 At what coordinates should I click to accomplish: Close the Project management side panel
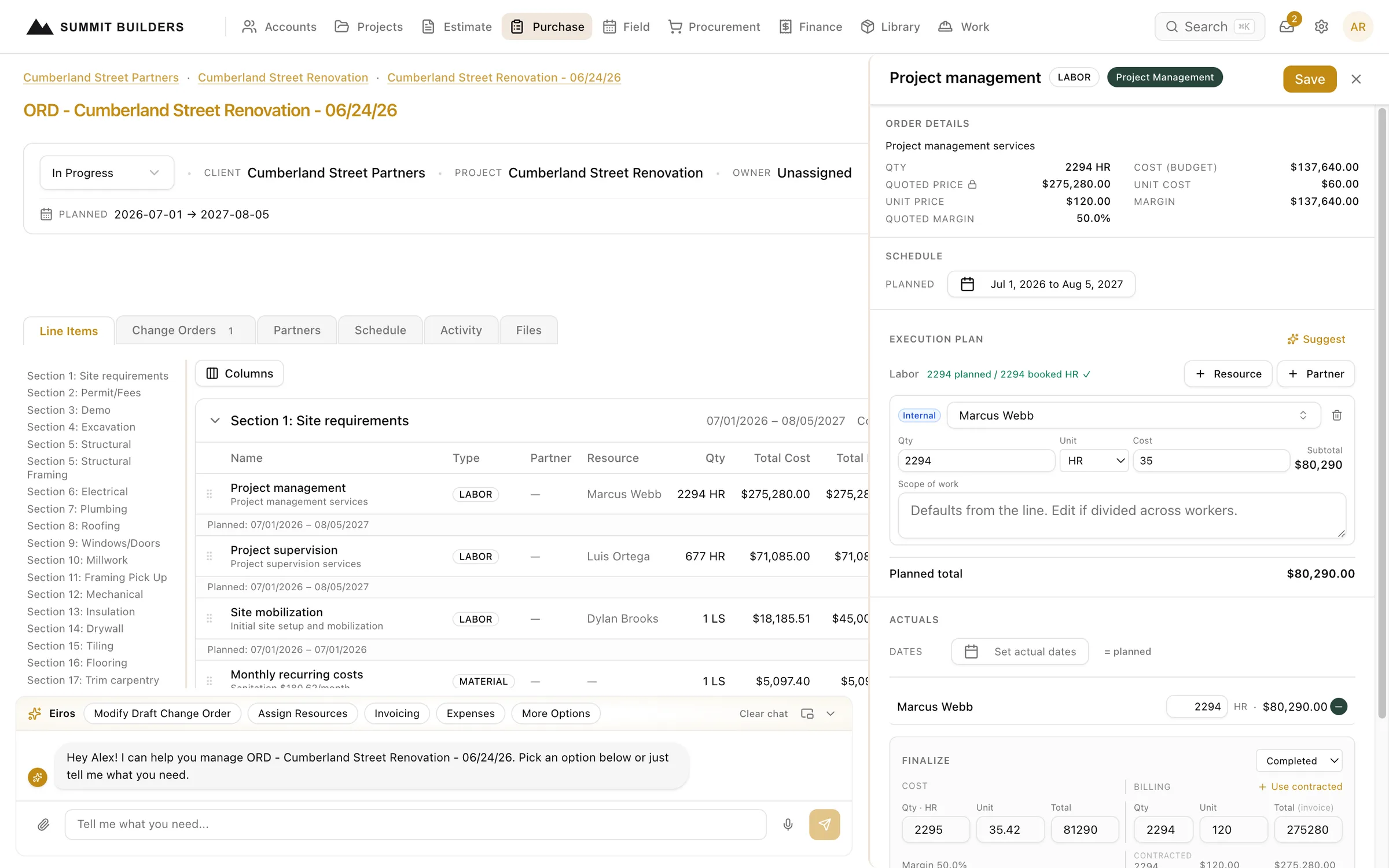pyautogui.click(x=1356, y=79)
